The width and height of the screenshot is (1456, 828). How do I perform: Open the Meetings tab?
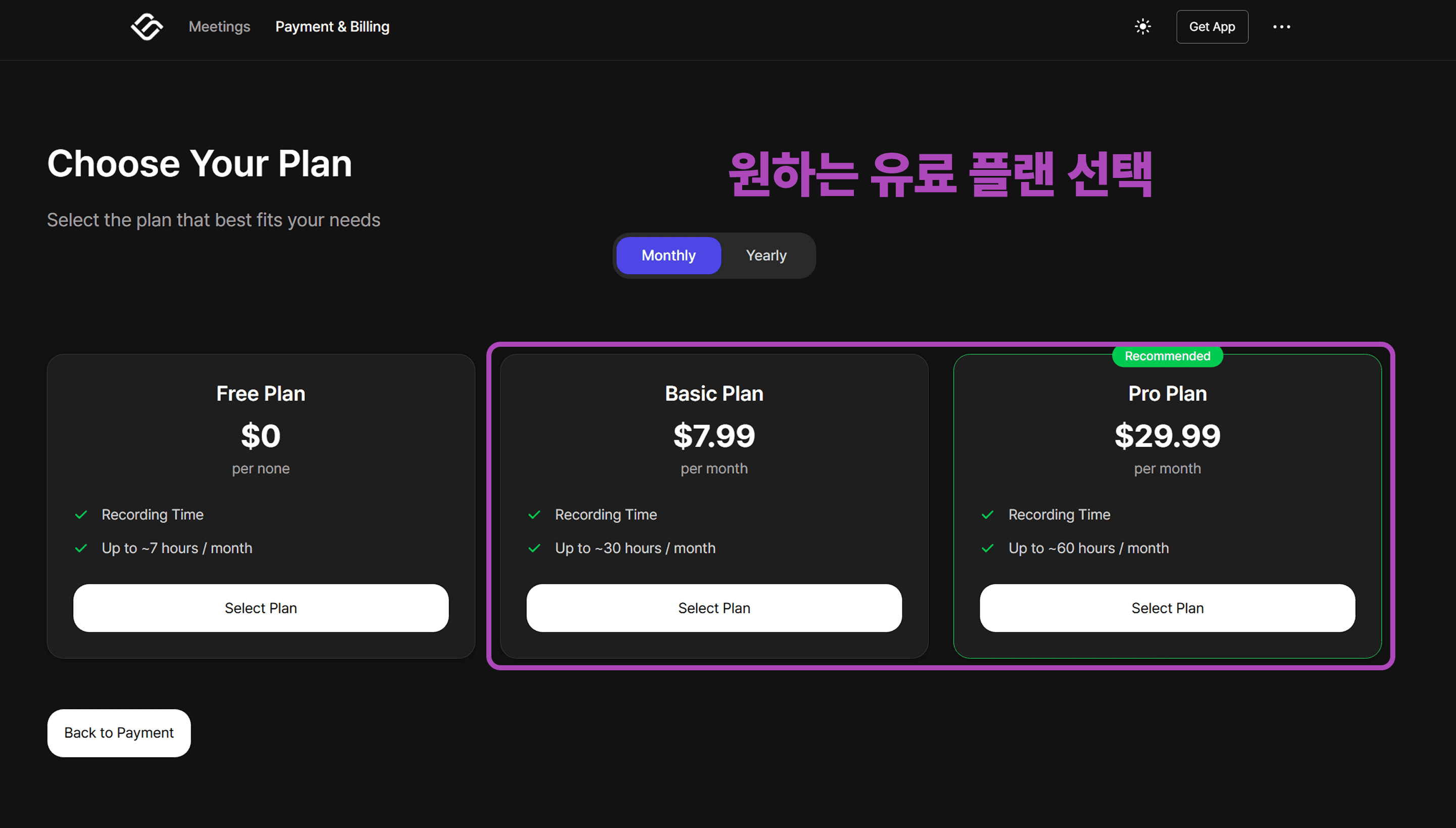click(x=219, y=27)
